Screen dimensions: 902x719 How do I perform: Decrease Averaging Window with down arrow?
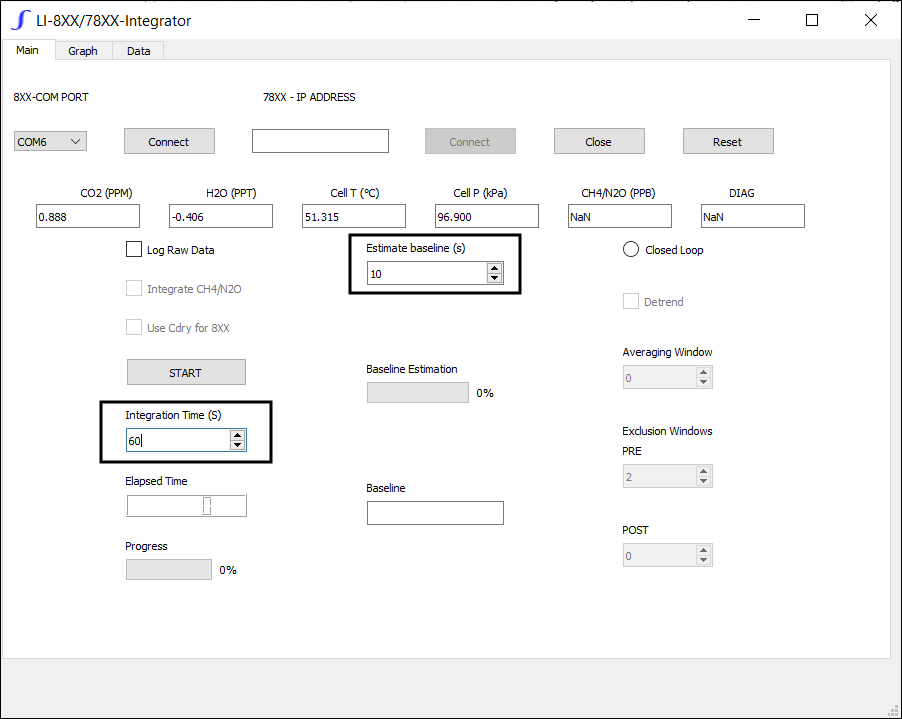[x=703, y=383]
